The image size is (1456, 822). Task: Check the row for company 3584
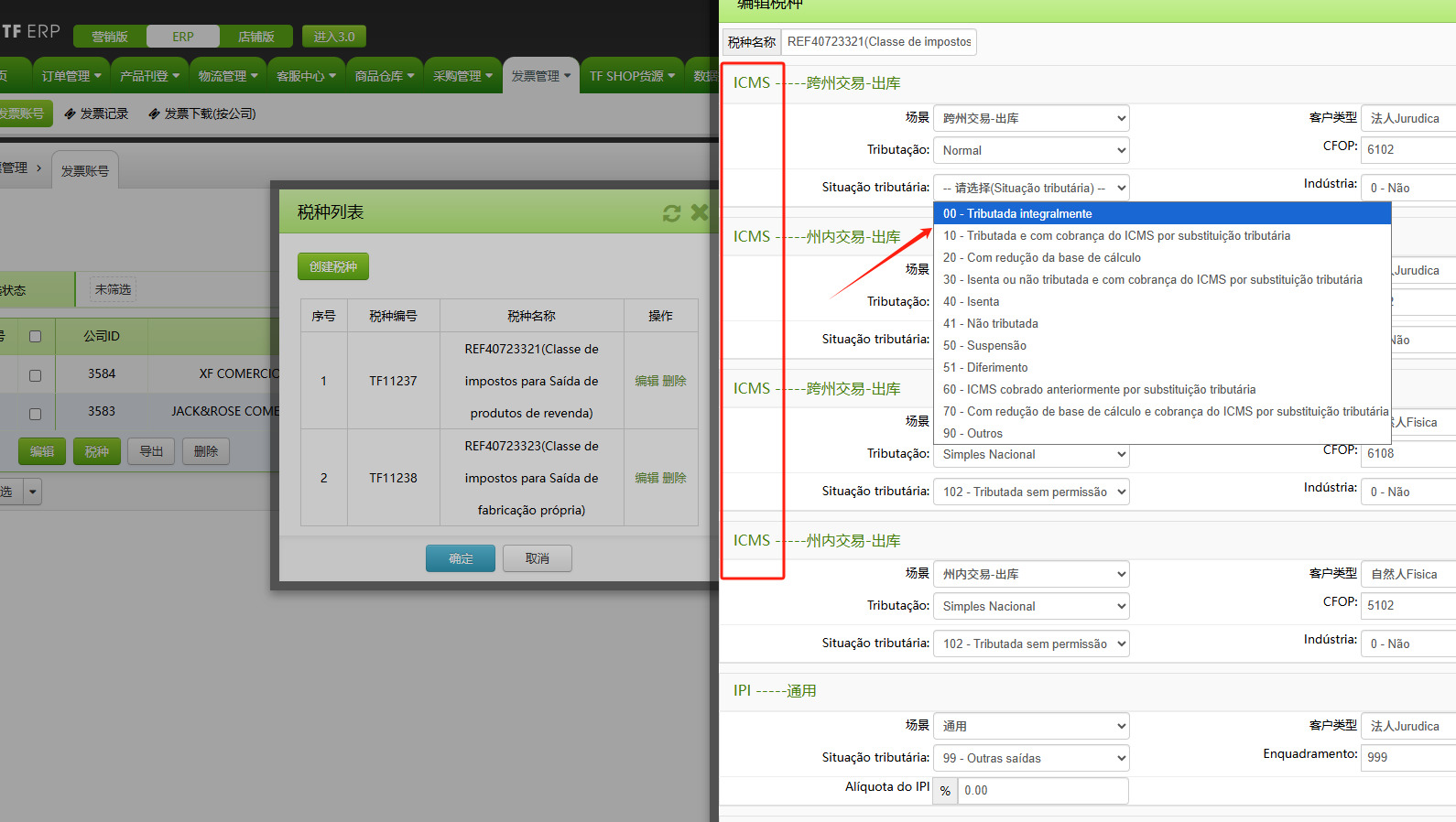tap(36, 374)
